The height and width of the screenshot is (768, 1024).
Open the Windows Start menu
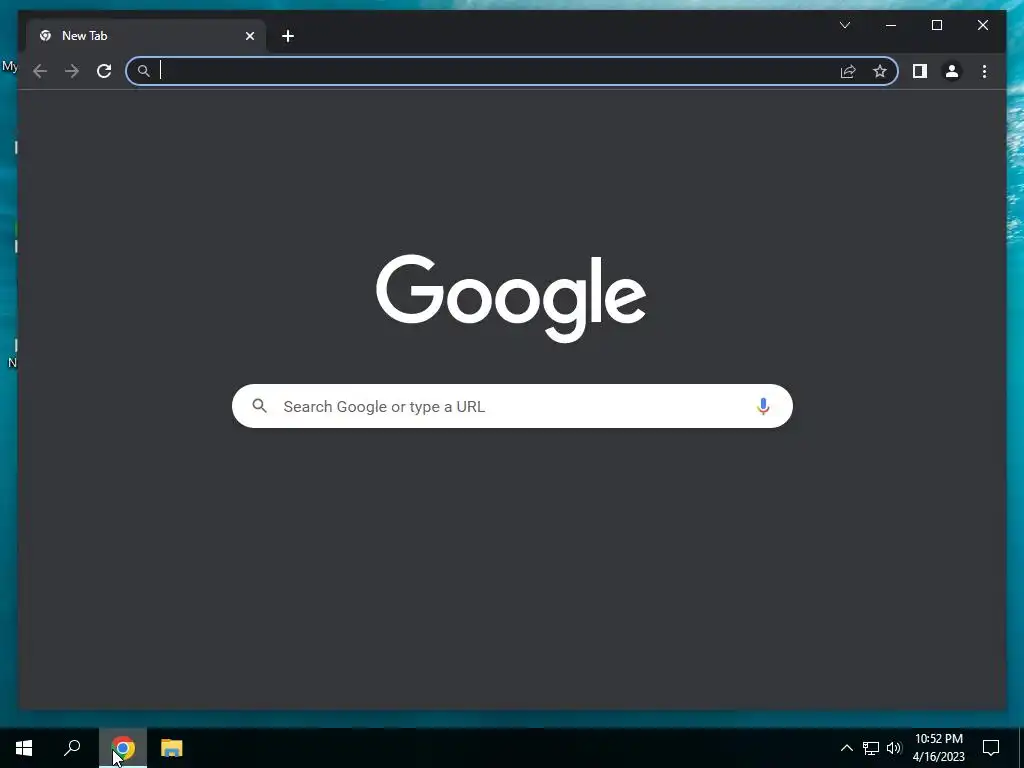24,748
